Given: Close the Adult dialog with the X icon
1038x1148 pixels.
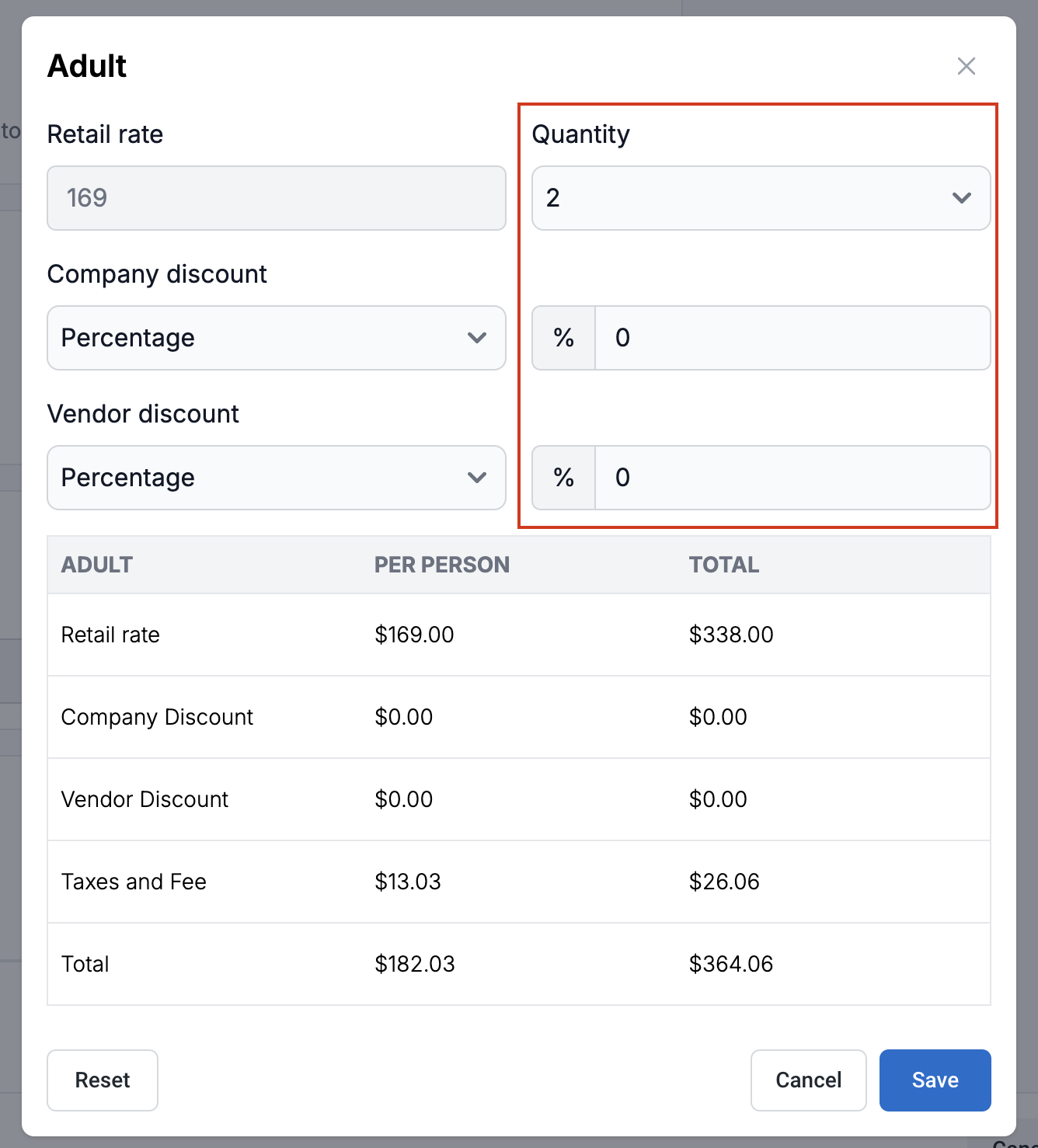Looking at the screenshot, I should tap(966, 66).
